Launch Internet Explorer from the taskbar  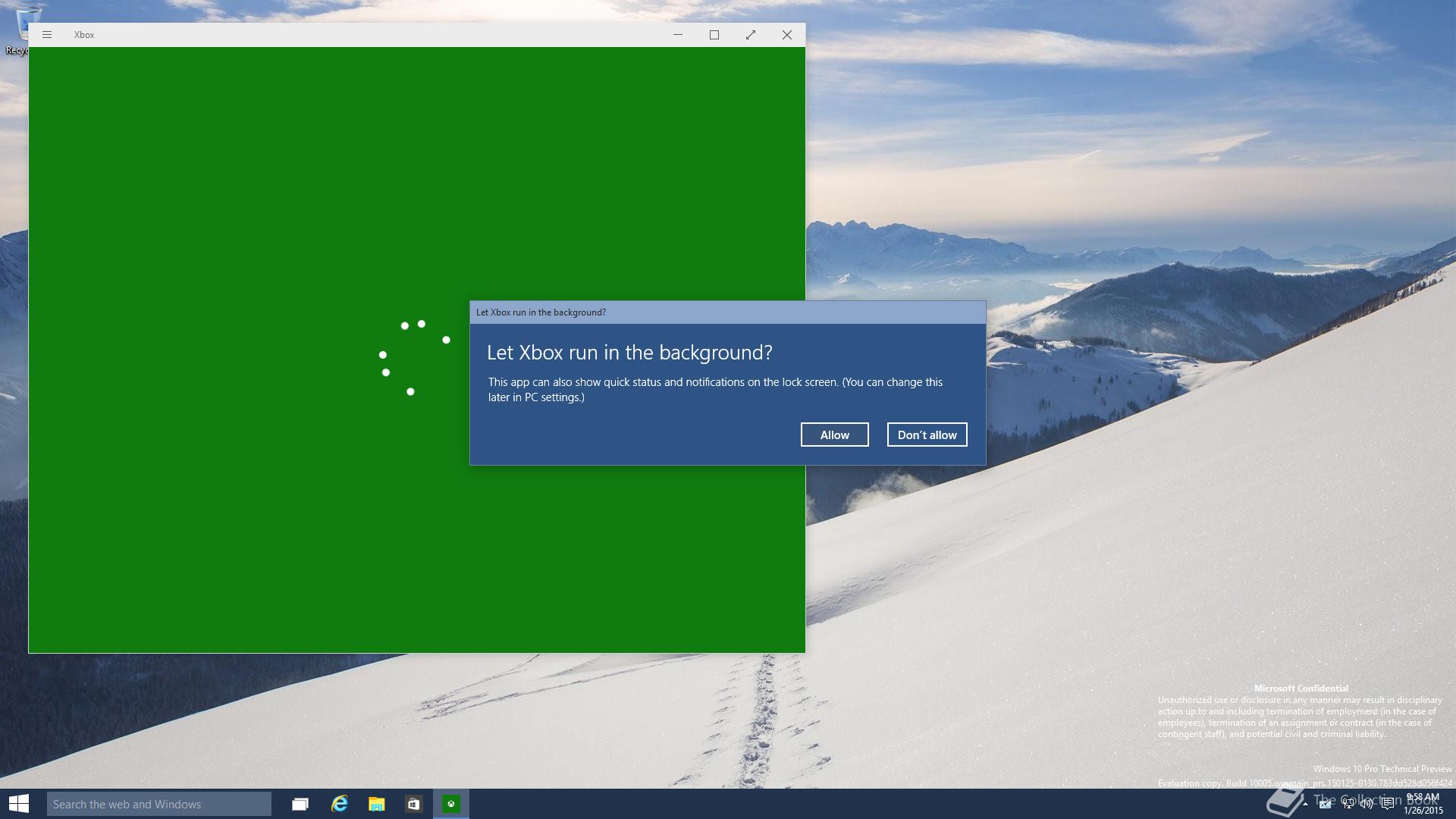pos(339,804)
